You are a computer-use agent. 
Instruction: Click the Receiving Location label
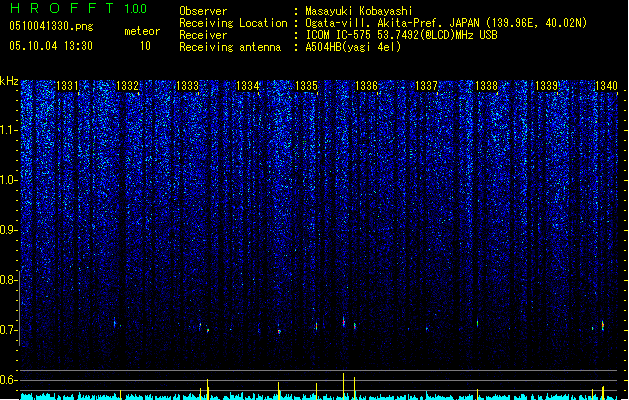pyautogui.click(x=233, y=23)
